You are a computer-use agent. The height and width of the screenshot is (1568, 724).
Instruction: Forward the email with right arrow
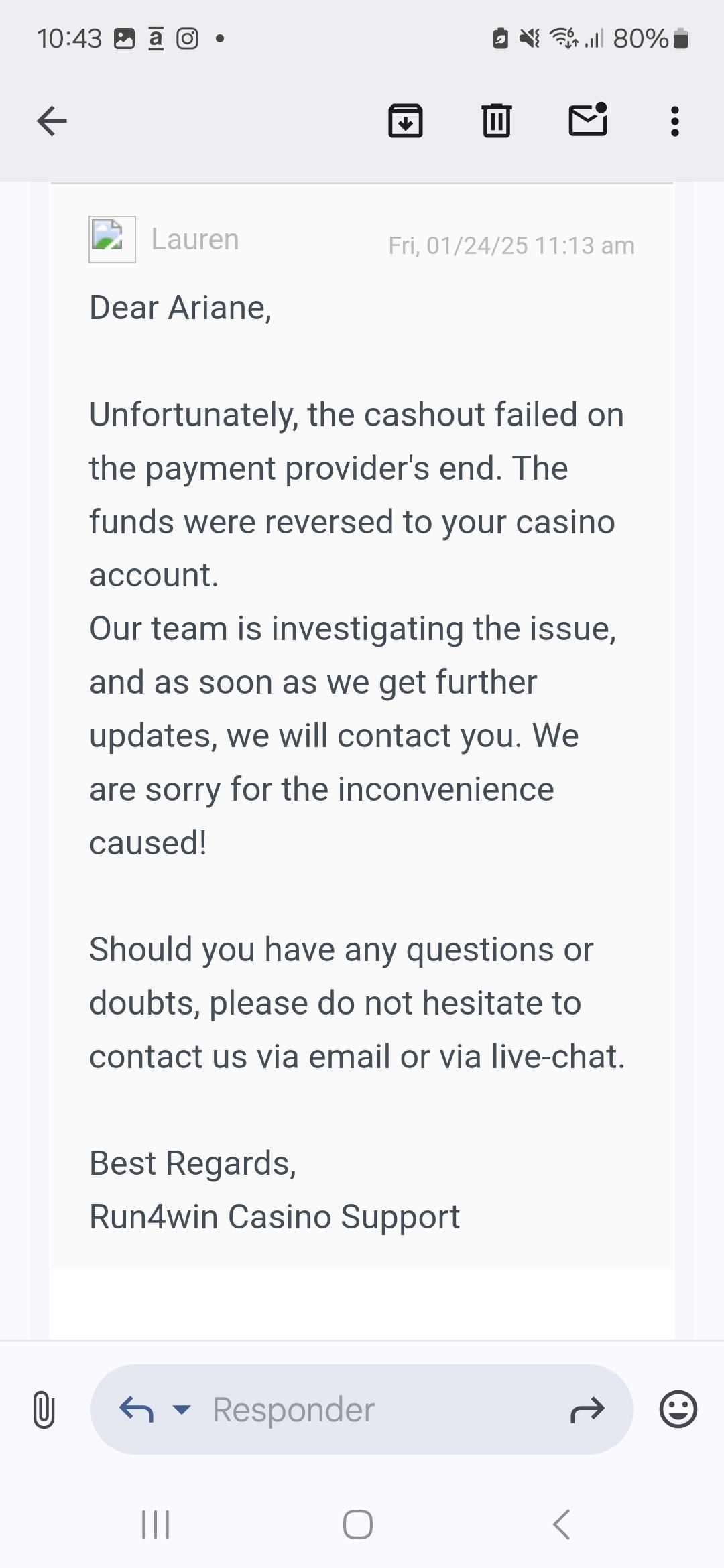[587, 1409]
